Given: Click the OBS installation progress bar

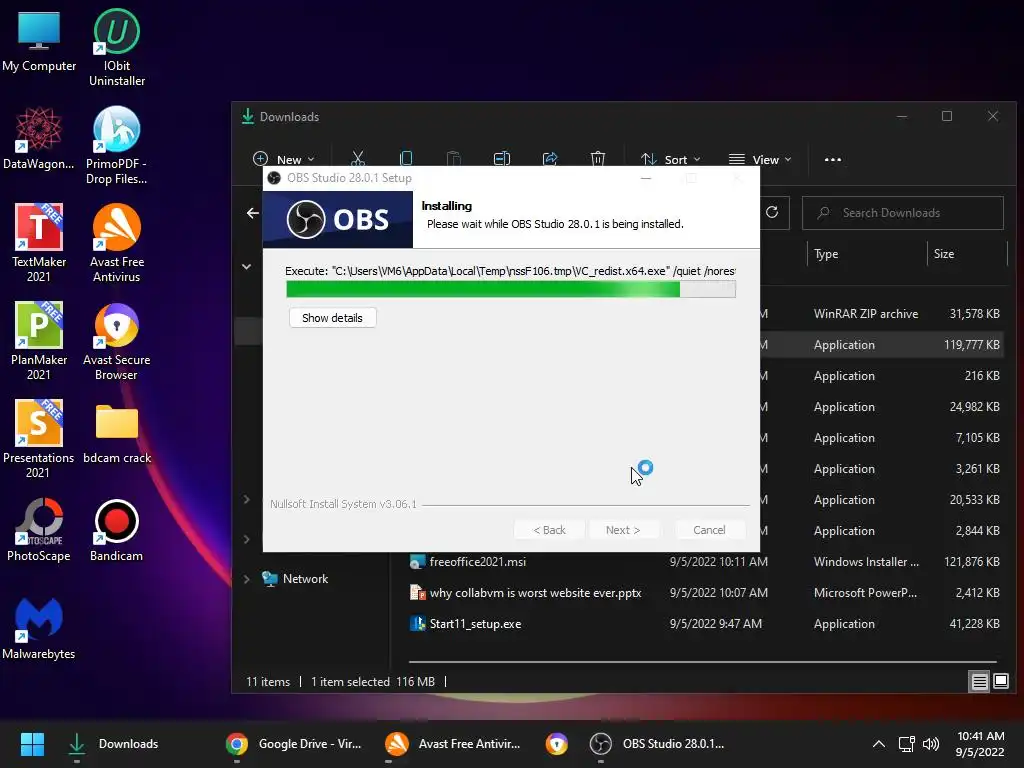Looking at the screenshot, I should coord(511,289).
